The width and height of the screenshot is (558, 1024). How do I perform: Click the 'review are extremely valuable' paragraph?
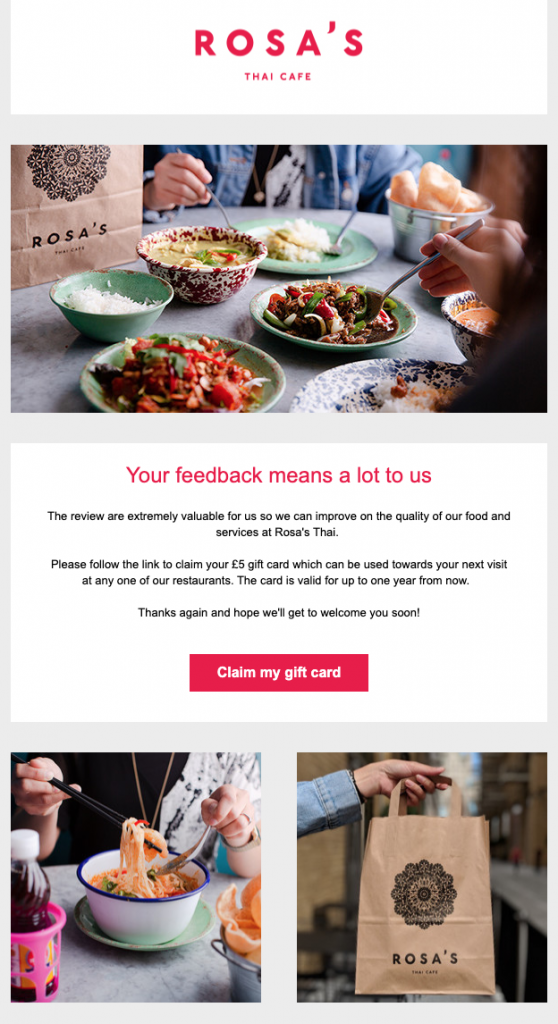(x=279, y=524)
